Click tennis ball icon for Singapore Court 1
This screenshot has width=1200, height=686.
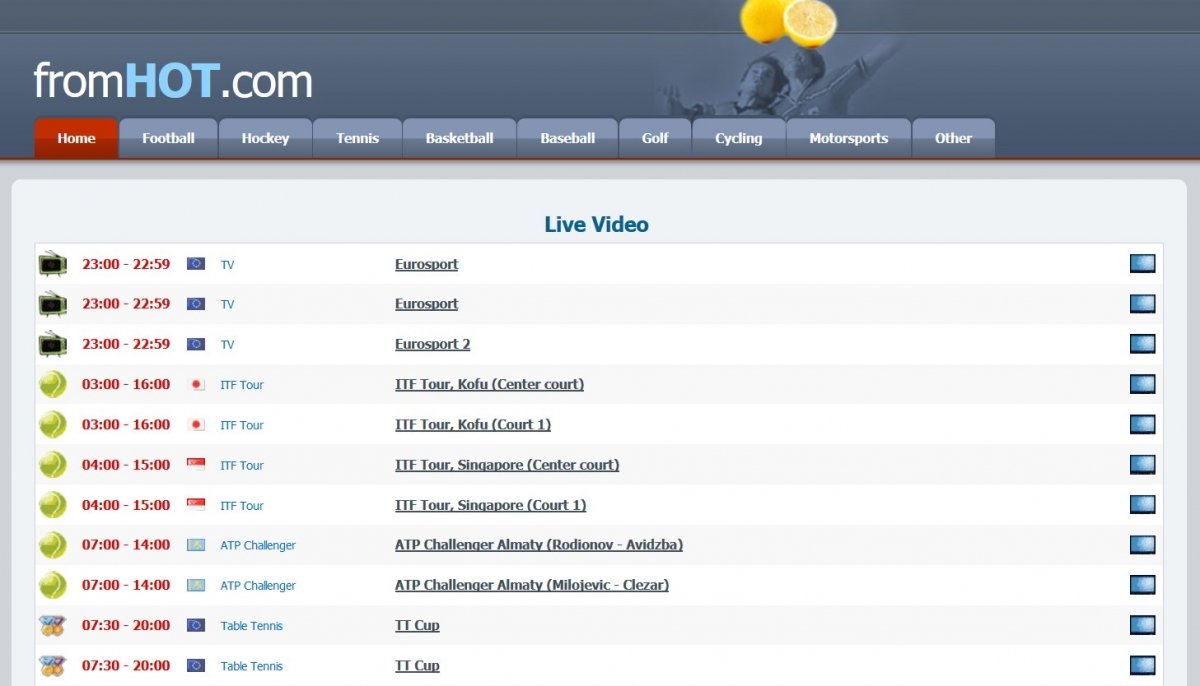click(52, 505)
